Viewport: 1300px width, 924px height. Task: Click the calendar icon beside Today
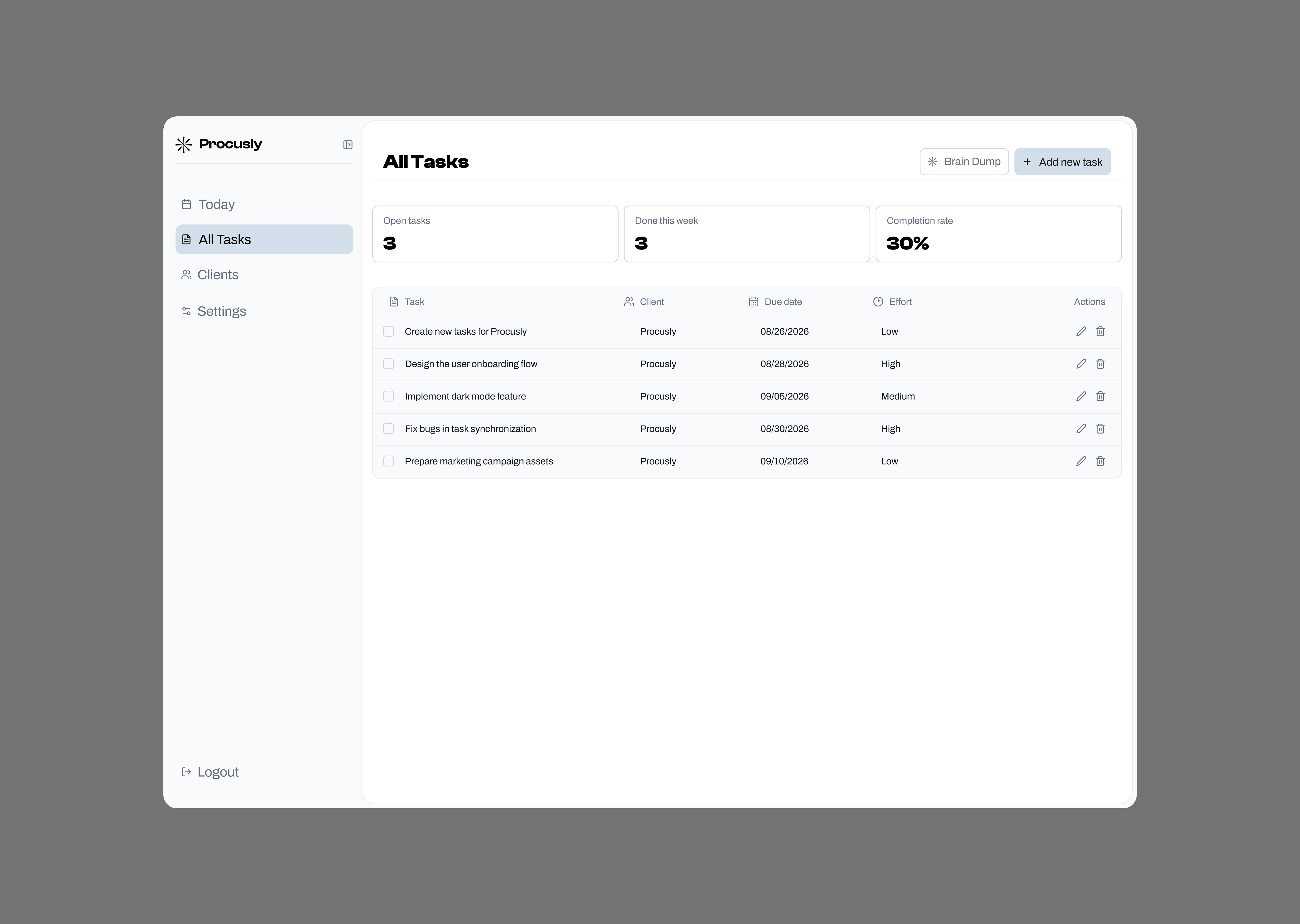click(186, 204)
